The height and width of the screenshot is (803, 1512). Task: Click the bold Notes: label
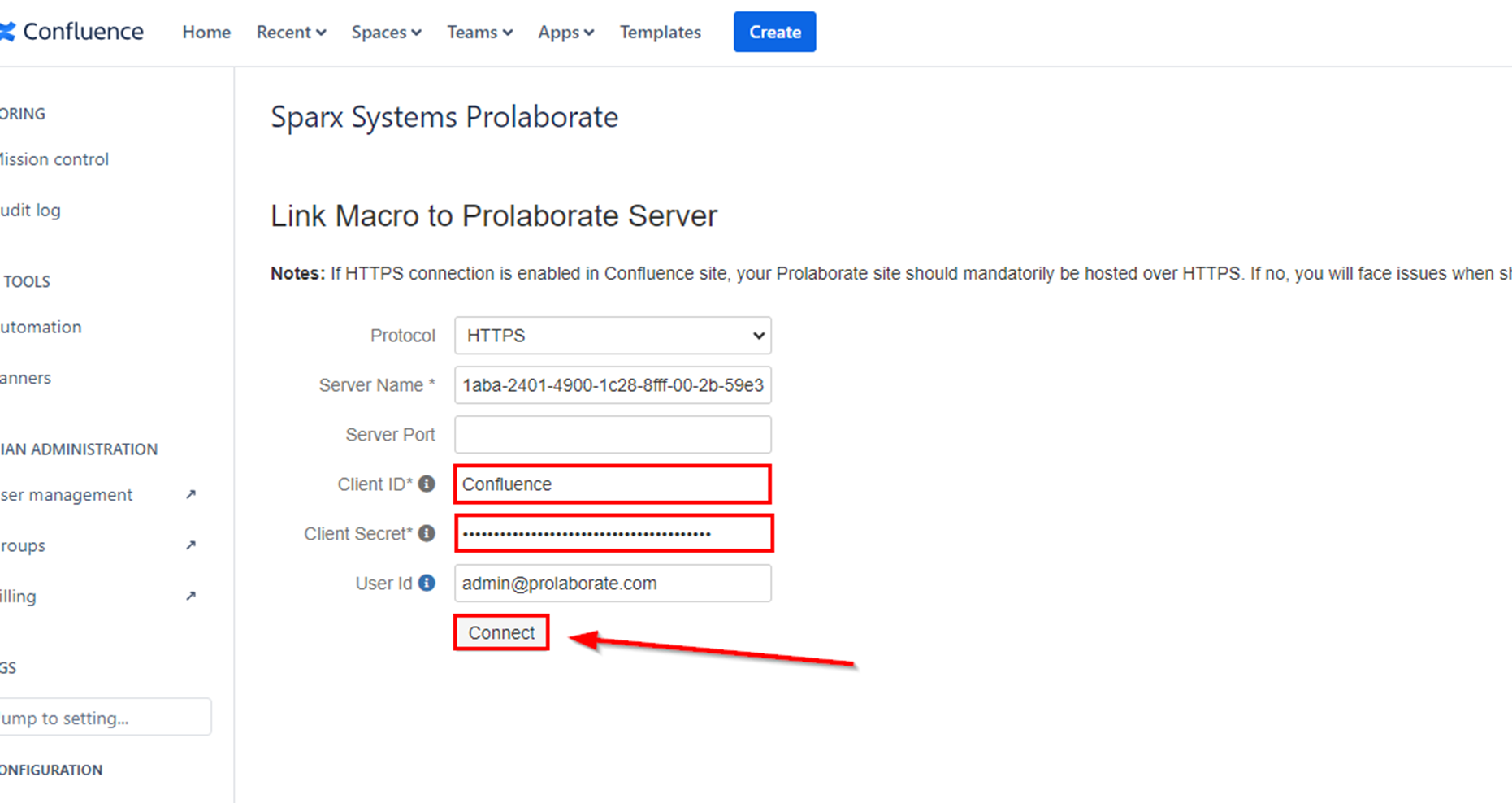click(x=297, y=274)
